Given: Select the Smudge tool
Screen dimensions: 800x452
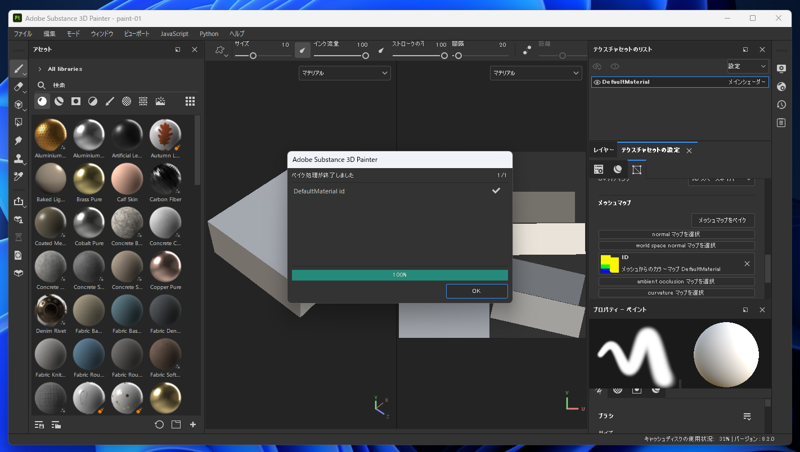Looking at the screenshot, I should point(18,140).
